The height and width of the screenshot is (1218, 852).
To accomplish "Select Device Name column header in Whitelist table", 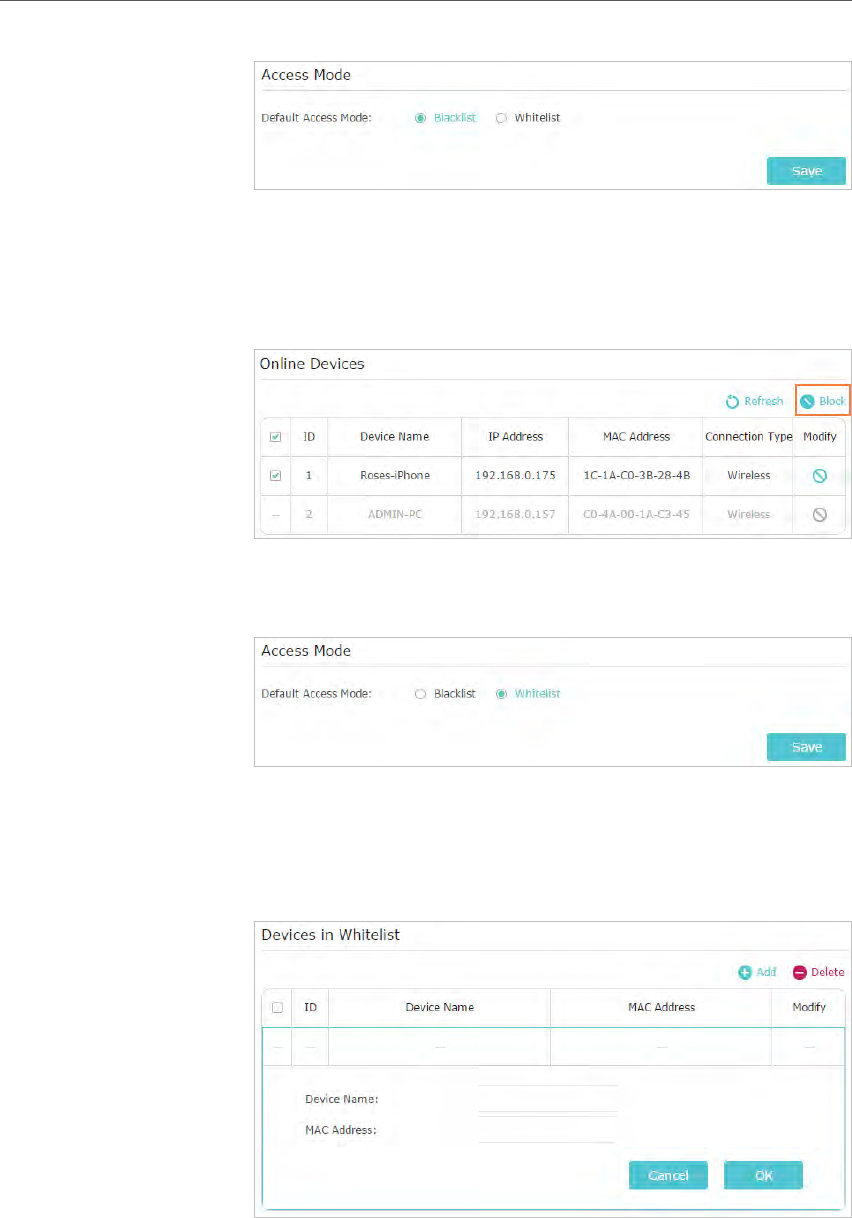I will point(439,1007).
